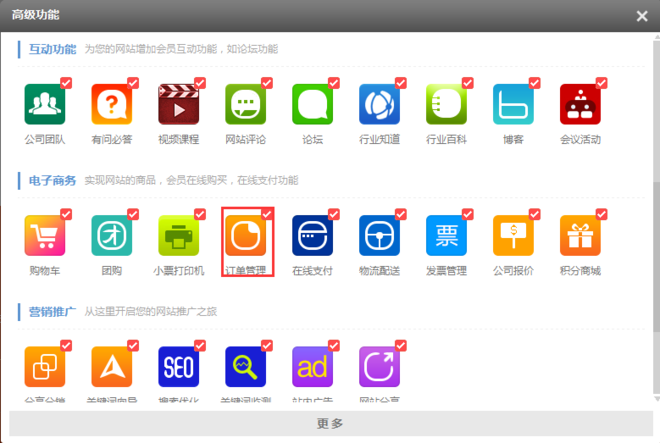
Task: Click the magnifier keyword monitoring icon
Action: (x=245, y=367)
